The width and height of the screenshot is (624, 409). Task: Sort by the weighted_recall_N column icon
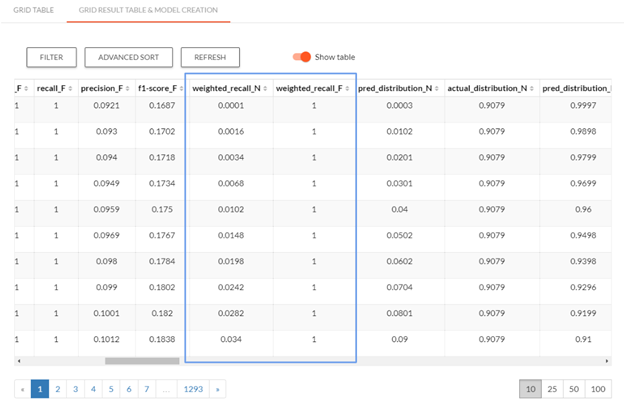click(x=264, y=88)
